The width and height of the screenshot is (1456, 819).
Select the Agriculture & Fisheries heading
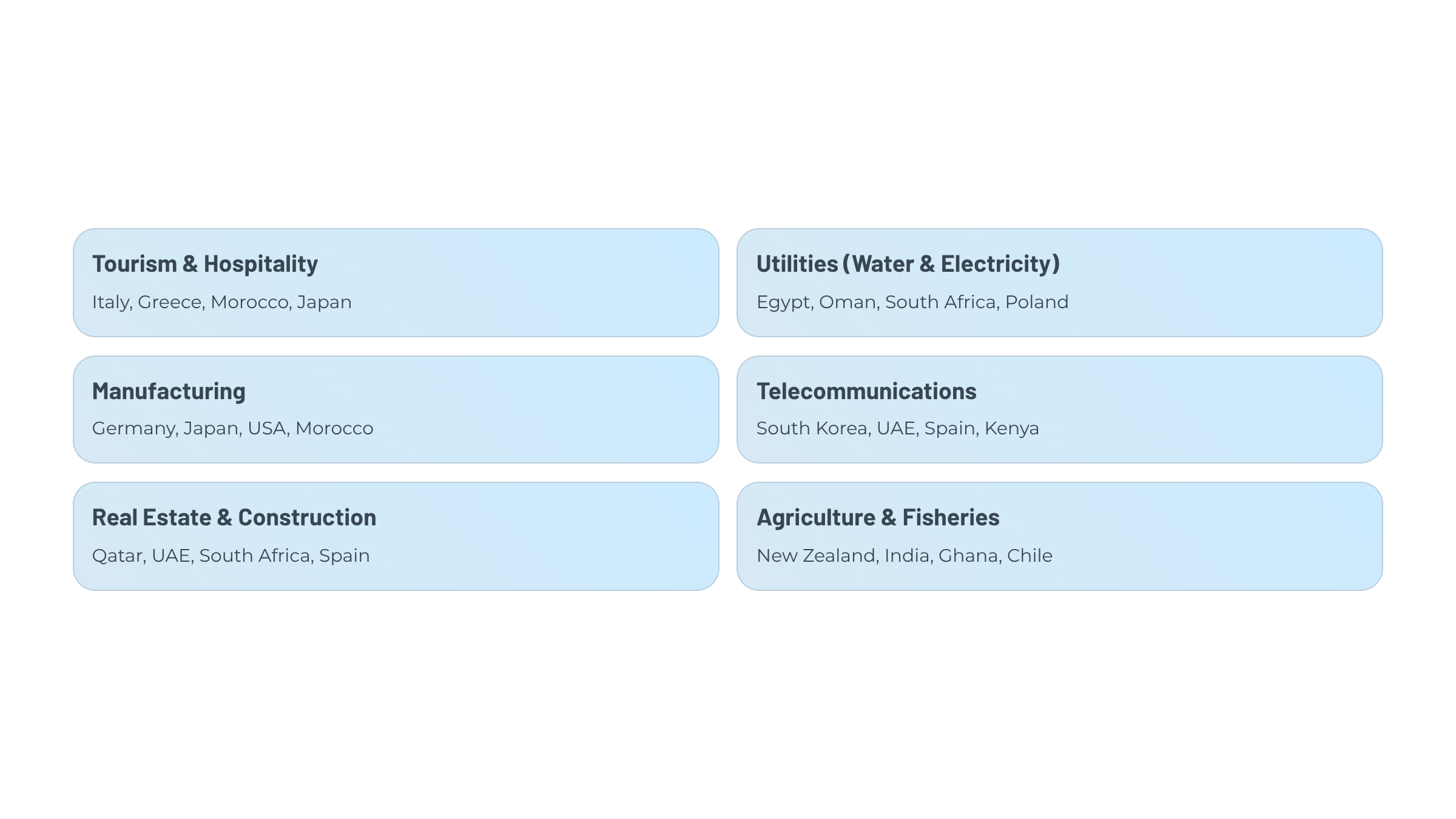click(878, 517)
